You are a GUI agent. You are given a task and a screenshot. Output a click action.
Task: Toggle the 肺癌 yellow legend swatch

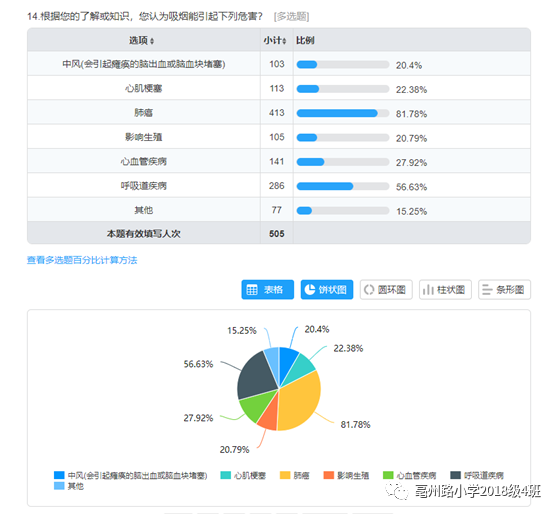(x=285, y=475)
